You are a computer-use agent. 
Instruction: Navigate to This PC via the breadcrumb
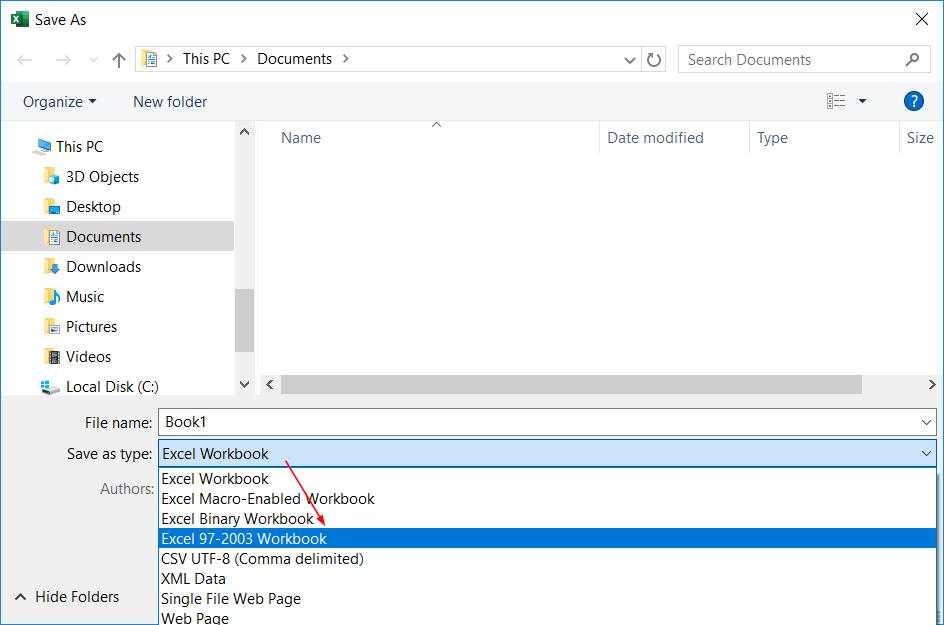[206, 59]
